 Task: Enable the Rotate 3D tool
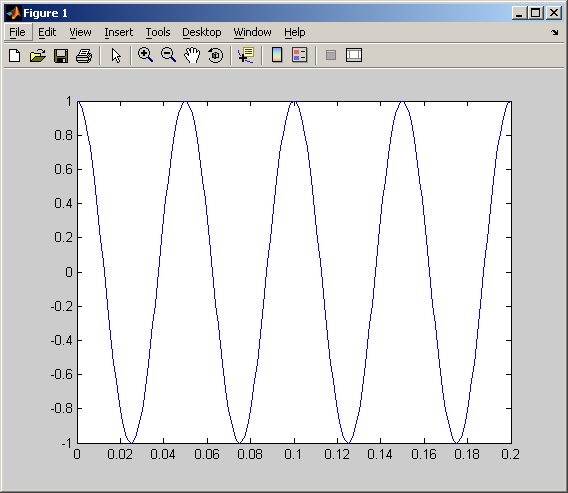click(216, 55)
